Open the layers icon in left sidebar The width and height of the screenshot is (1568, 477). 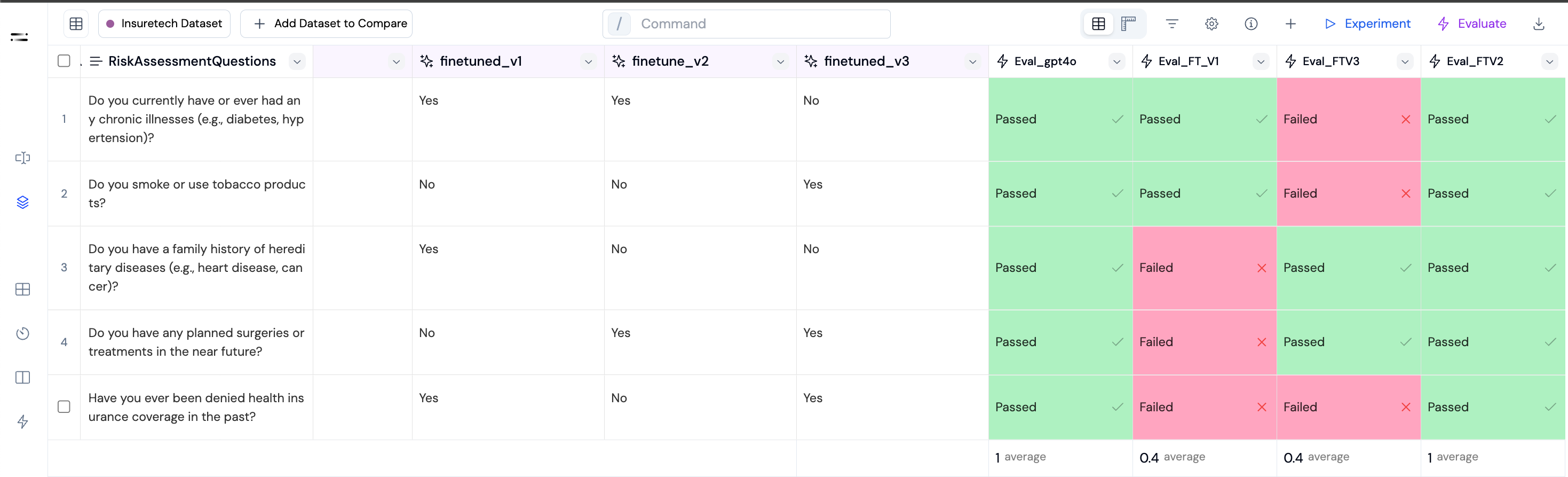[22, 202]
